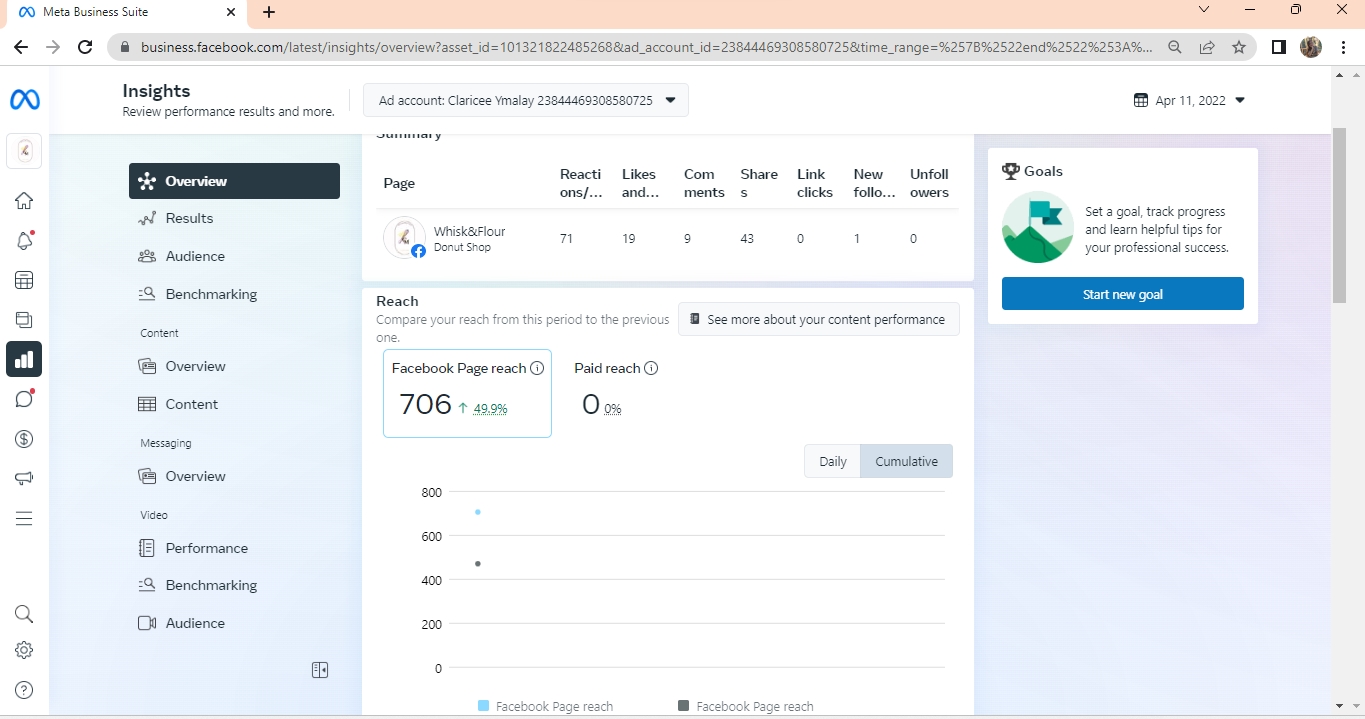Click the 49.9% reach change link
Viewport: 1365px width, 719px height.
tap(490, 408)
